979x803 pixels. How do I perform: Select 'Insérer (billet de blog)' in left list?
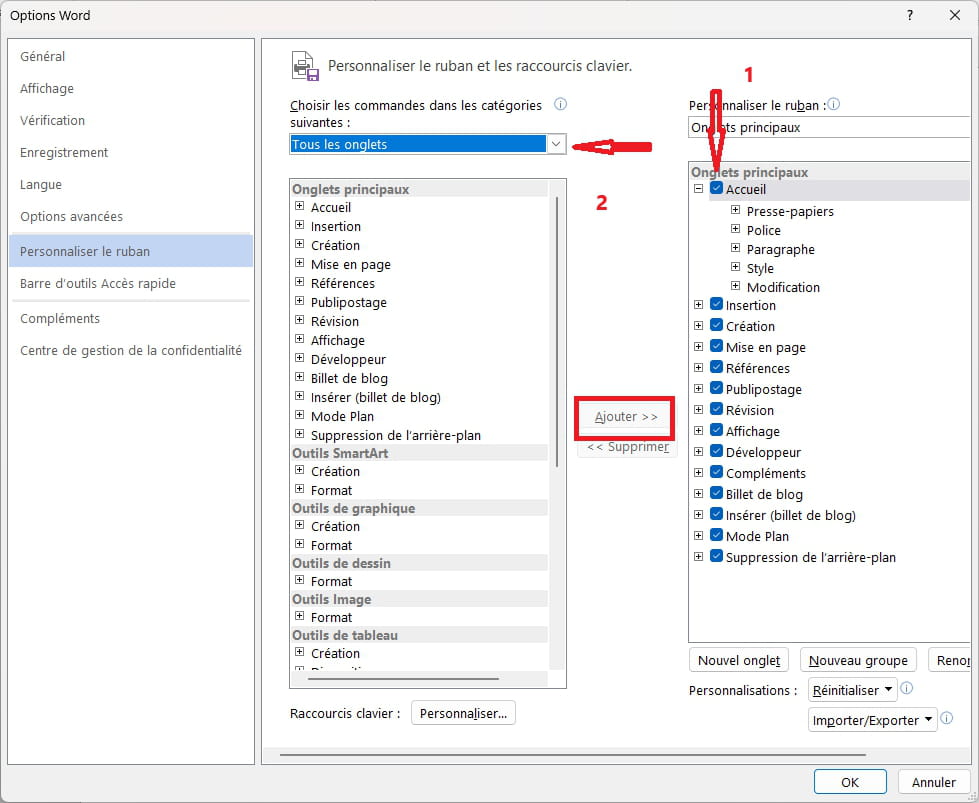tap(375, 397)
